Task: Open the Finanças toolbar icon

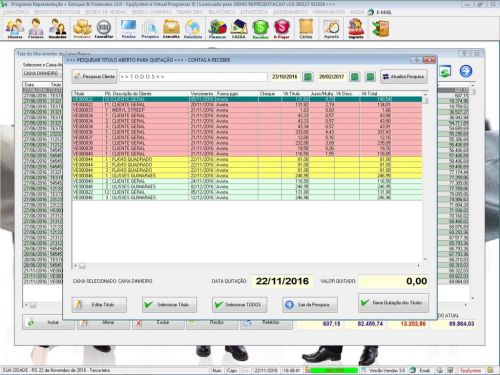Action: coord(217,28)
